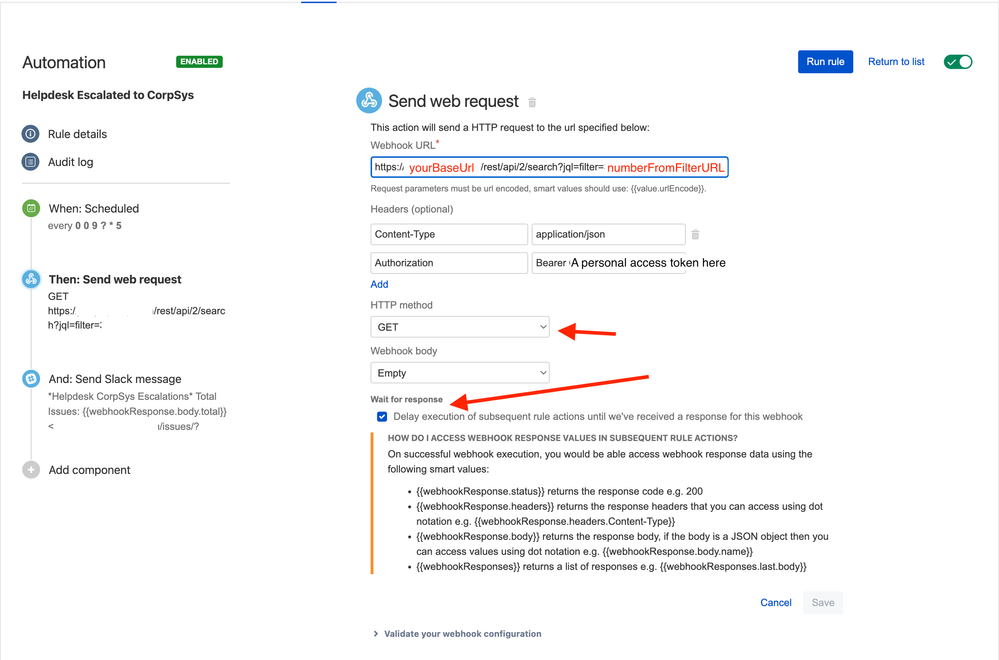
Task: Open Rule details in sidebar
Action: [77, 134]
